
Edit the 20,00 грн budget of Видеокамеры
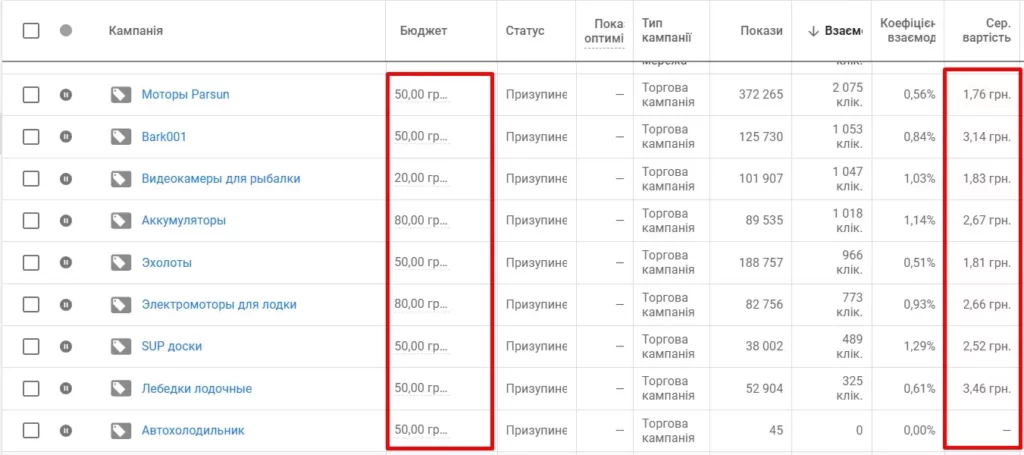tap(421, 179)
